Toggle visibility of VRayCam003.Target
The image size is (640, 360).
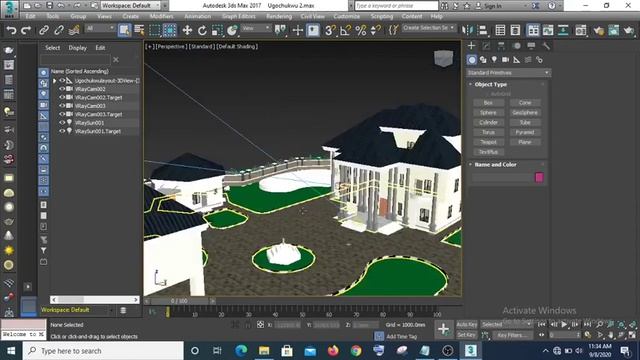pos(62,114)
